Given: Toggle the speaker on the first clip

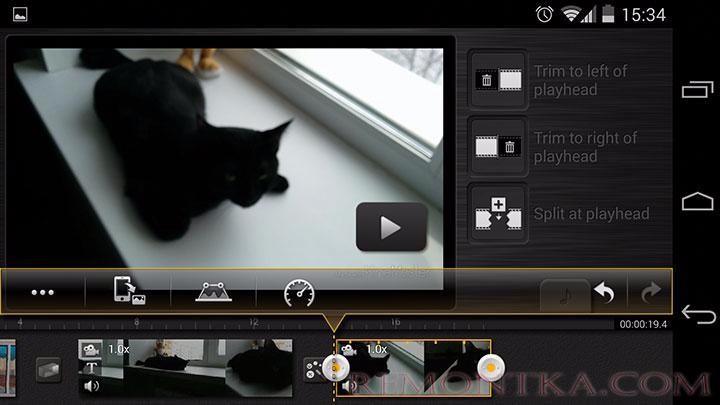Looking at the screenshot, I should tap(92, 385).
